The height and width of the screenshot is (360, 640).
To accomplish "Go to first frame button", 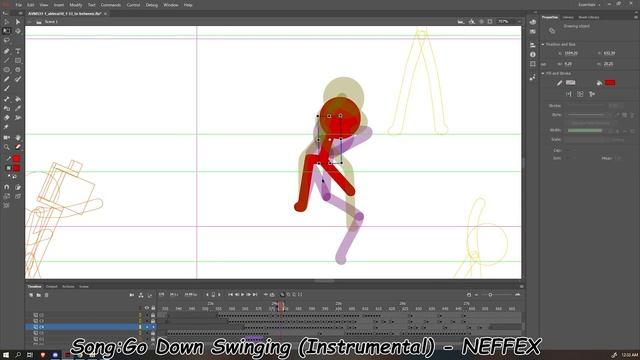I will pos(231,294).
